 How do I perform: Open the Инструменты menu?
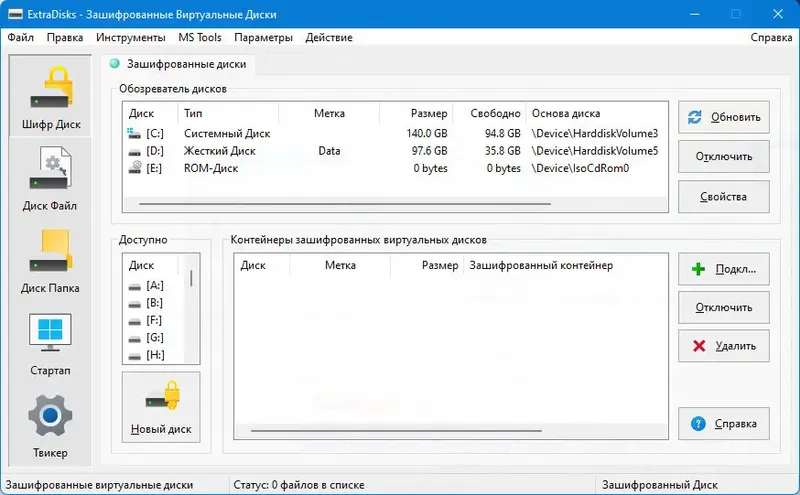click(131, 37)
